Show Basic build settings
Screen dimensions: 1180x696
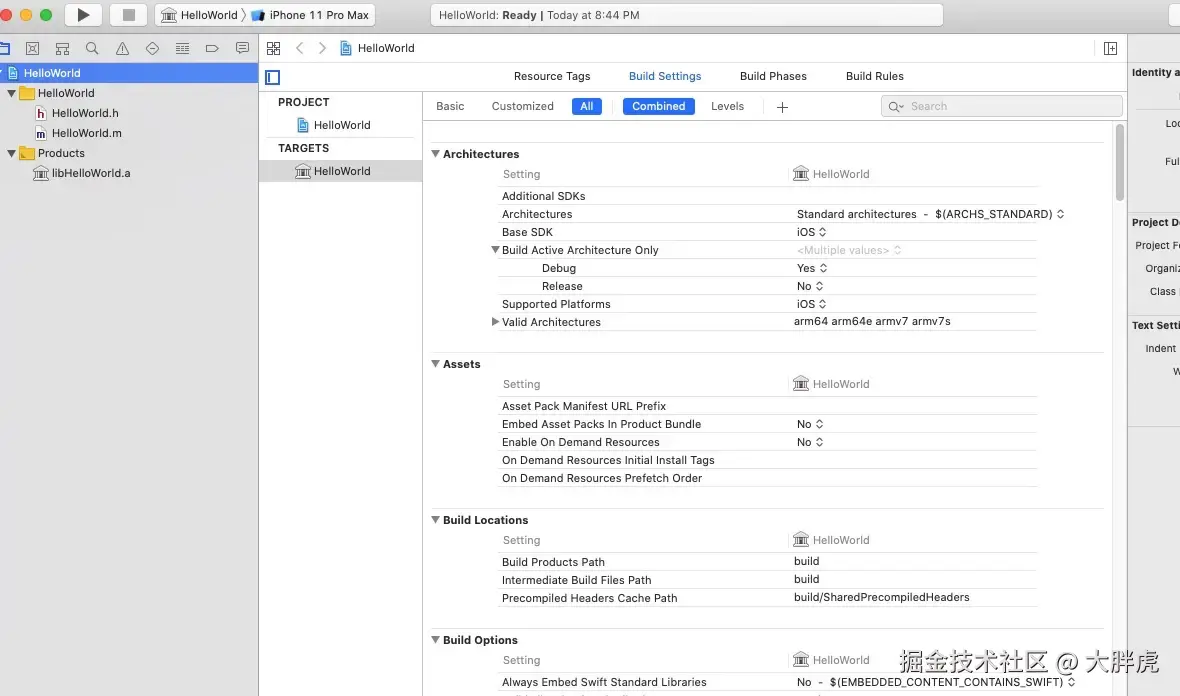(x=450, y=106)
